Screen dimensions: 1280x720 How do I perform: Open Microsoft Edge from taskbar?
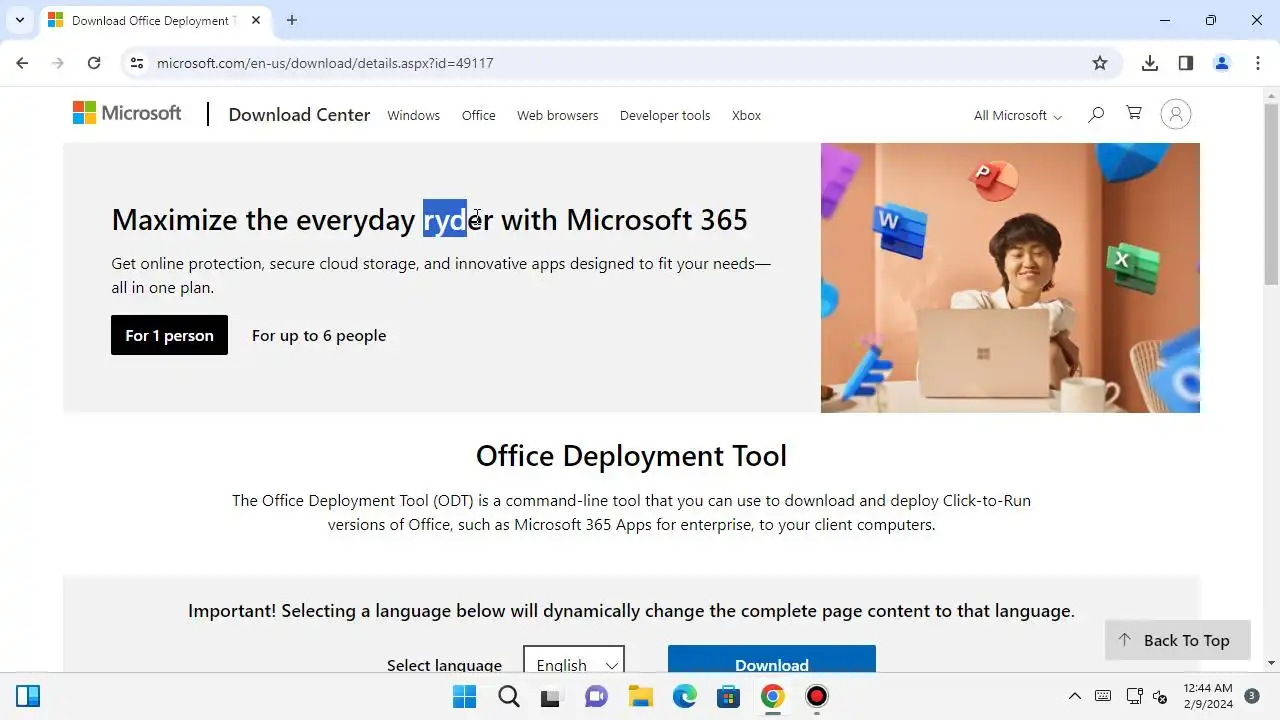point(685,696)
